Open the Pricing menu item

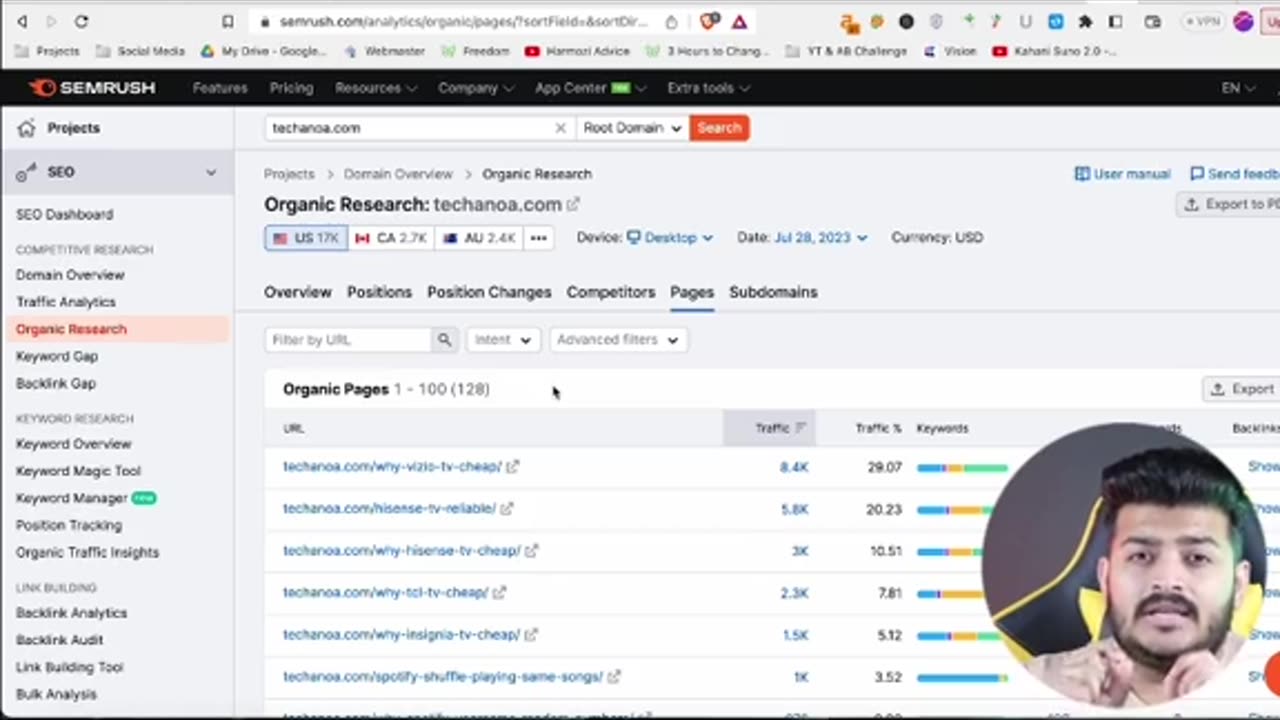291,88
